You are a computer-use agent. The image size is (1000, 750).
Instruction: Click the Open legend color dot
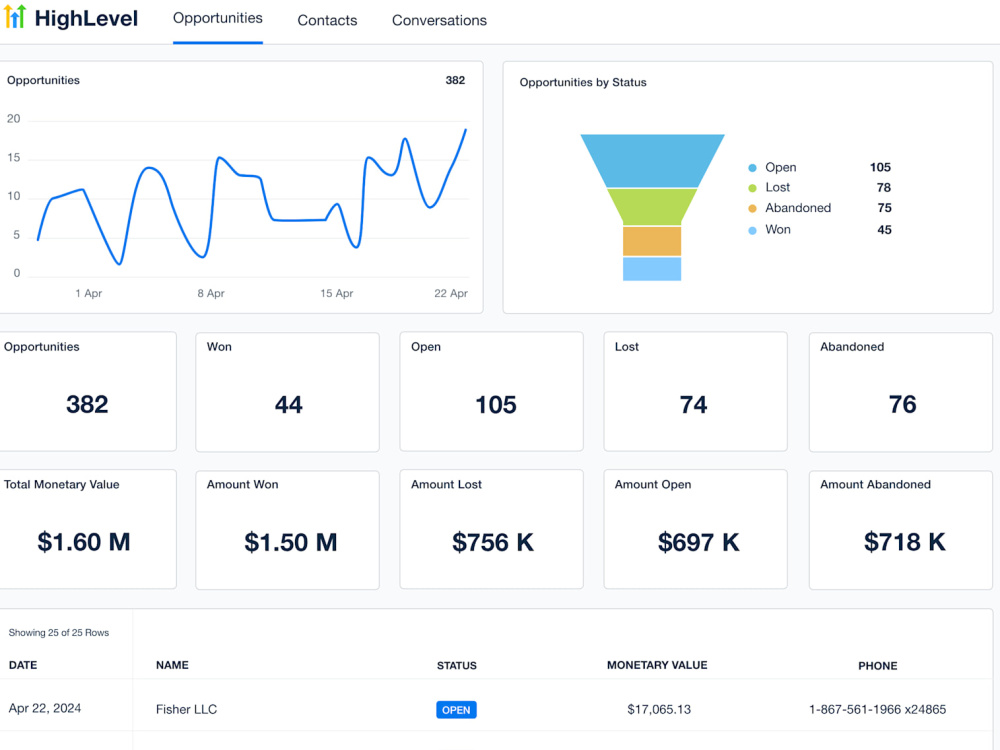coord(753,168)
